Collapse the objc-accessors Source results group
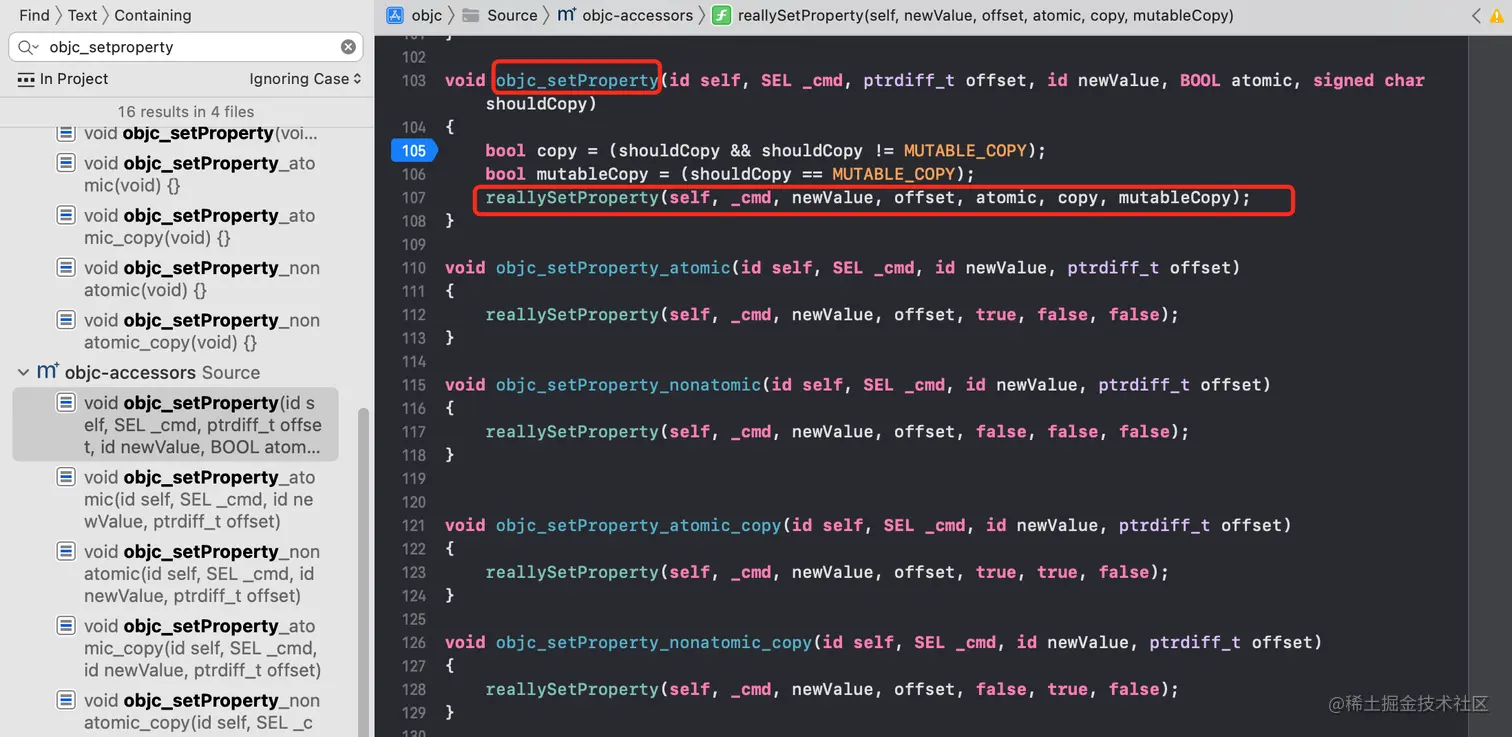 coord(24,372)
